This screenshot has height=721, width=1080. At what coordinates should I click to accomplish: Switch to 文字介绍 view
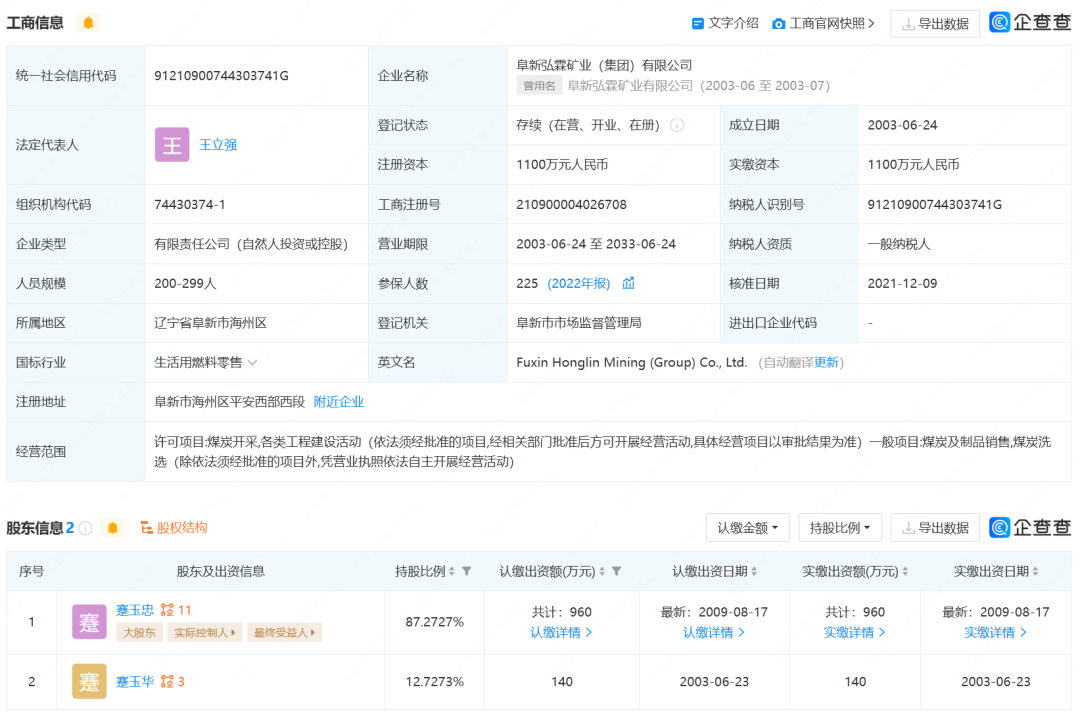click(724, 22)
